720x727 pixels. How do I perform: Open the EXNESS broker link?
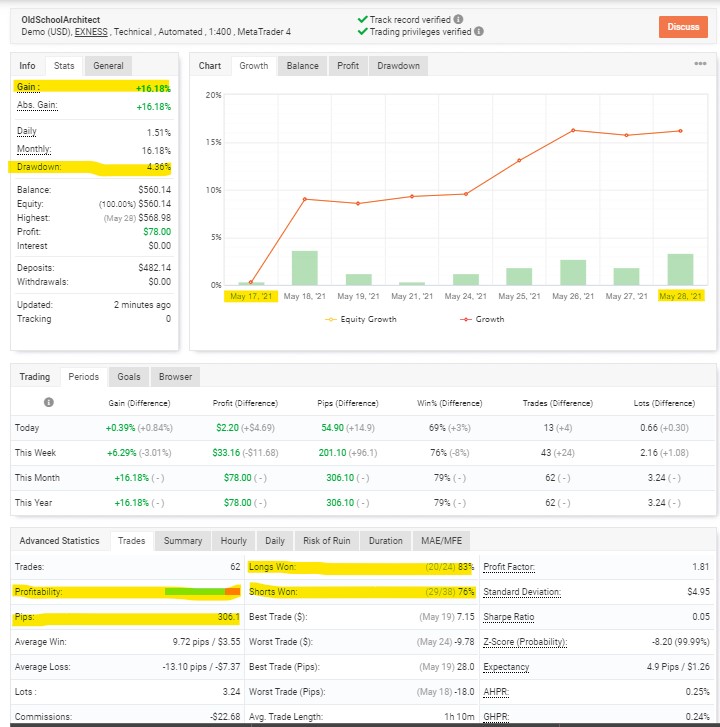click(x=91, y=32)
